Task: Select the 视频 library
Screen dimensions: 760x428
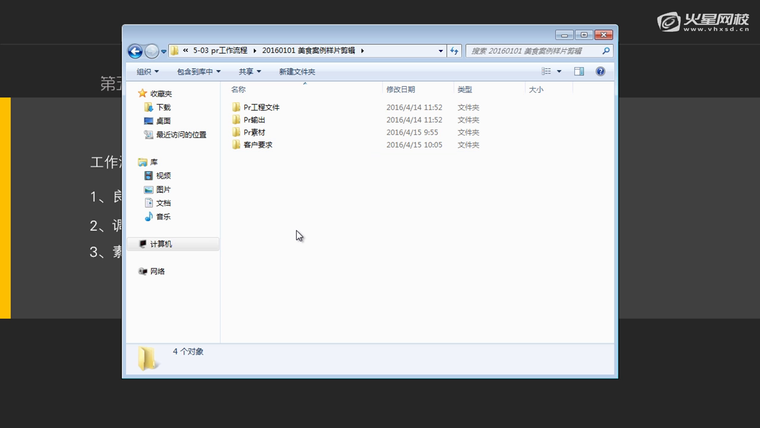Action: tap(163, 176)
